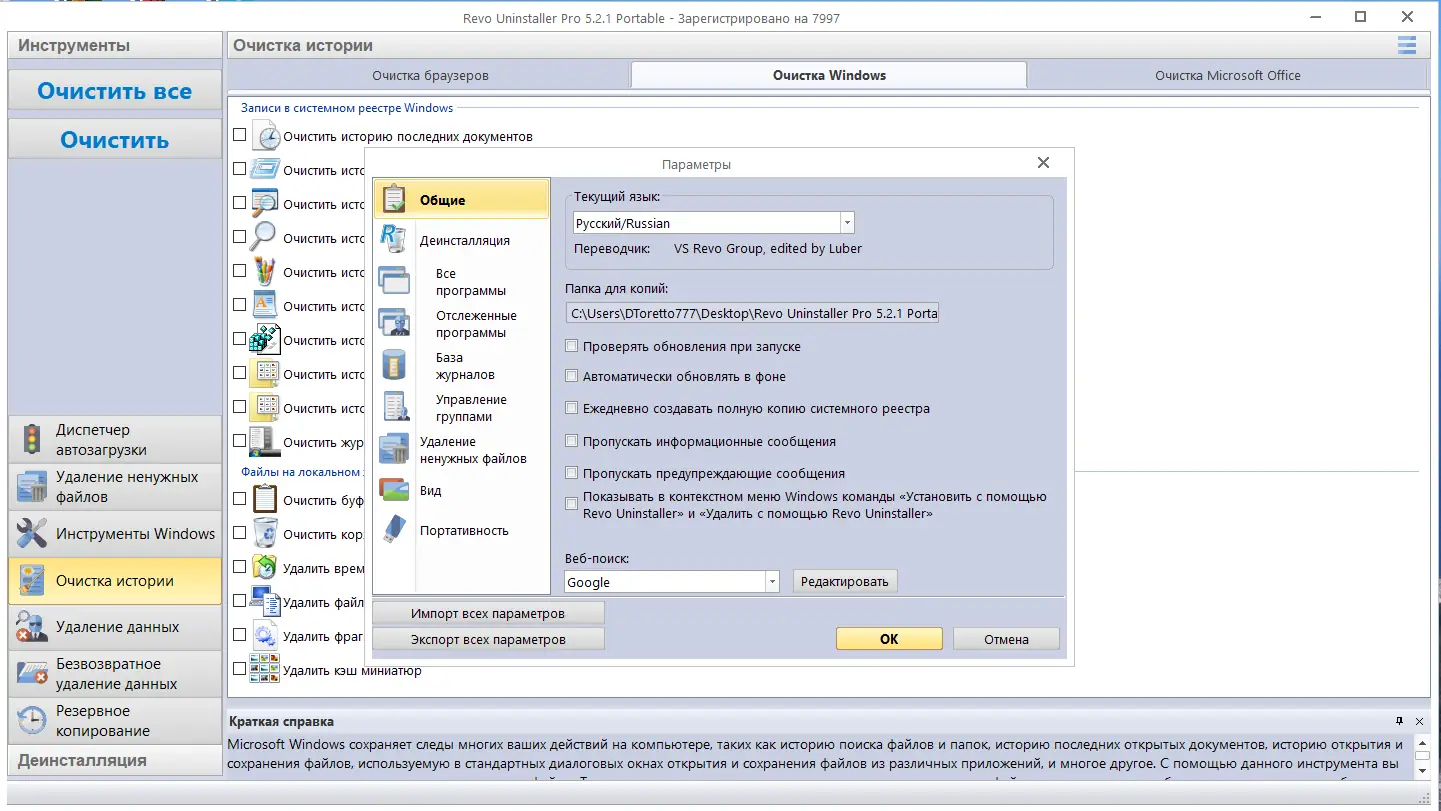The width and height of the screenshot is (1441, 811).
Task: Click the hamburger menu icon top right
Action: pyautogui.click(x=1407, y=44)
